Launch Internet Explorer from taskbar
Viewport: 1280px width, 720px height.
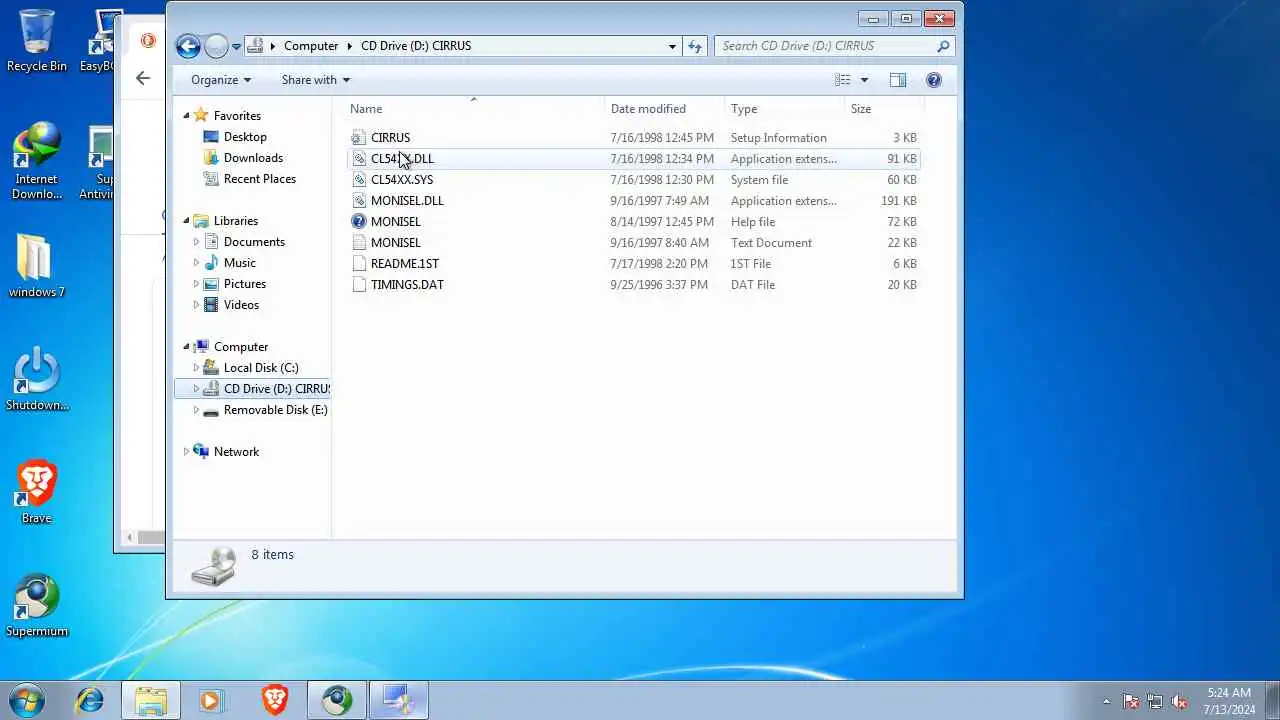pyautogui.click(x=90, y=700)
